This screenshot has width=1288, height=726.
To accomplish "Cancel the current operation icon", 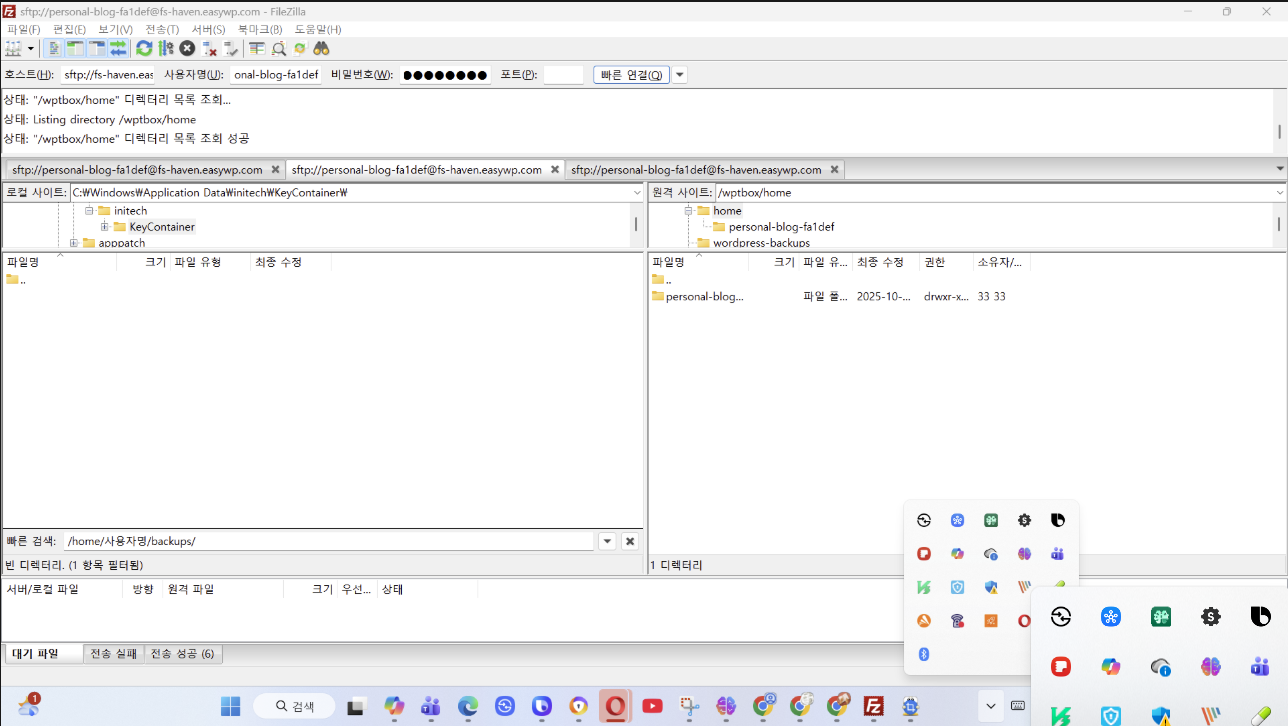I will click(187, 48).
